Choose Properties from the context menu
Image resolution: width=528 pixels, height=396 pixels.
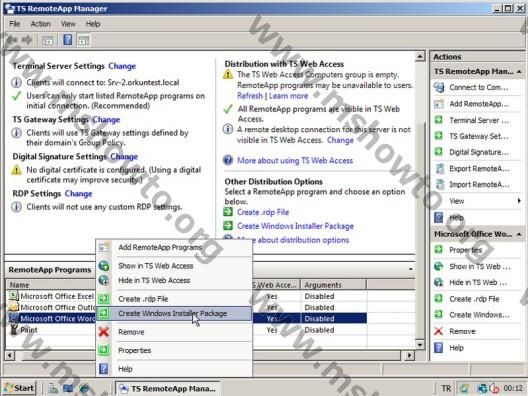pos(174,351)
